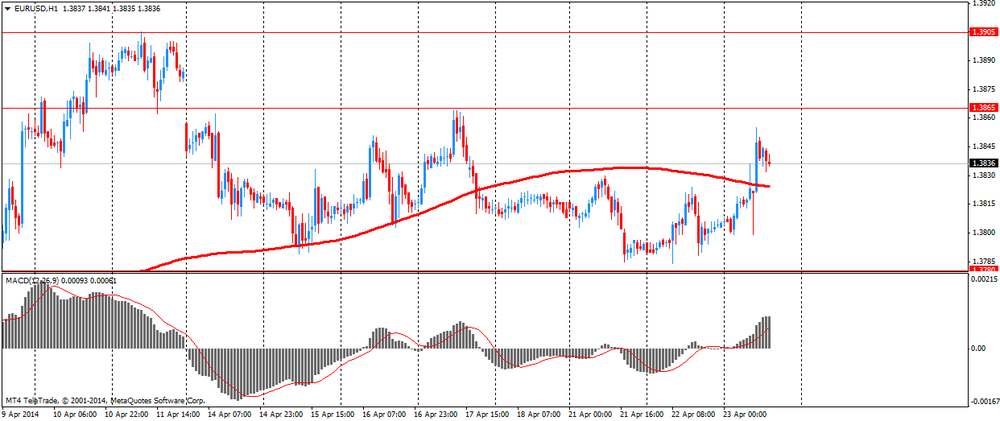Click the 0.00 zero level on MACD scale
The width and height of the screenshot is (1000, 421).
[x=980, y=349]
